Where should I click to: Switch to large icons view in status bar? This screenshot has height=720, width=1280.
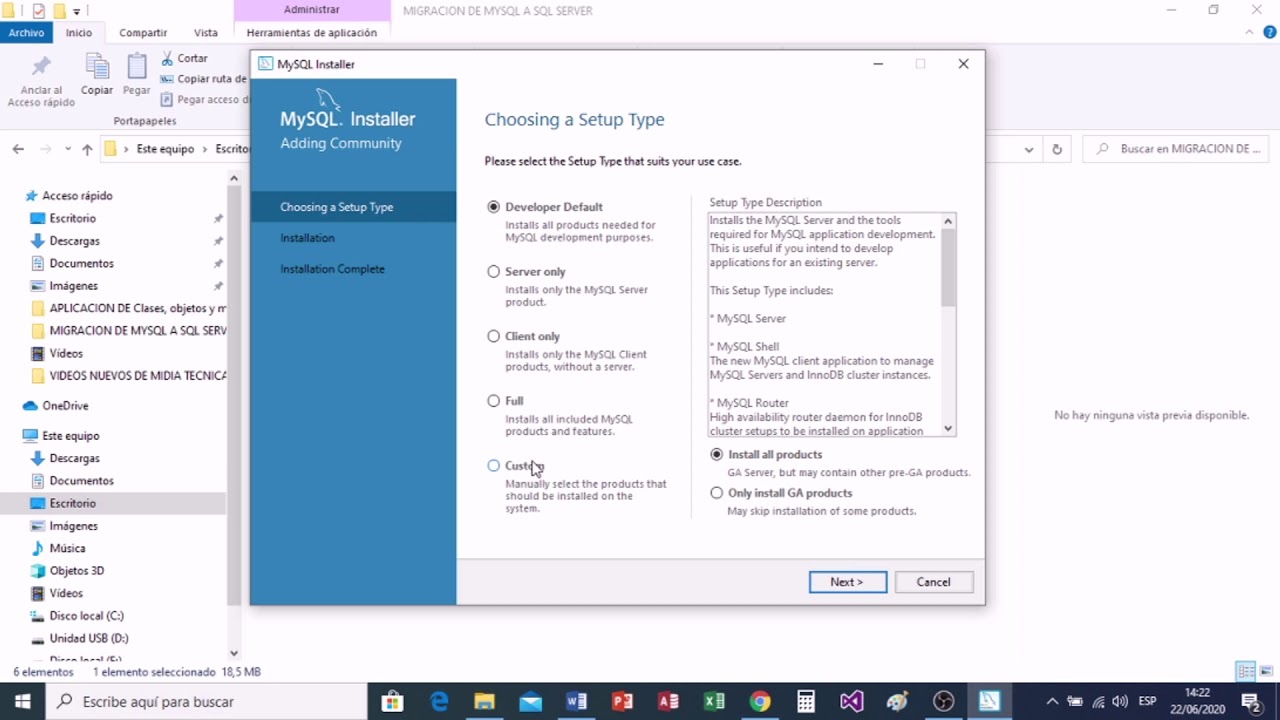point(1267,671)
